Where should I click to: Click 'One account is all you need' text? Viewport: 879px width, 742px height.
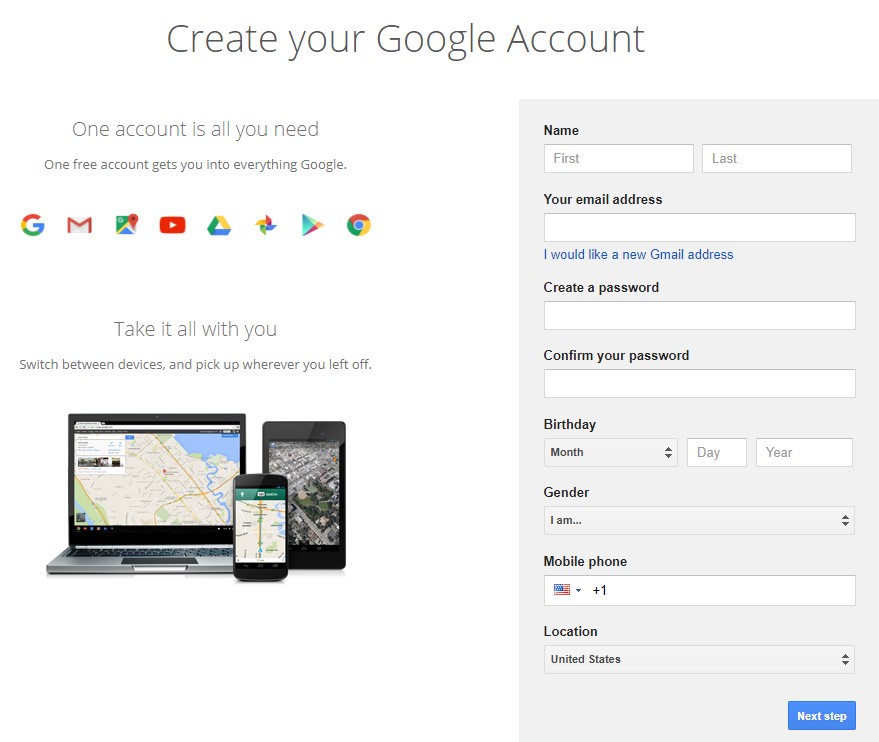[x=195, y=129]
